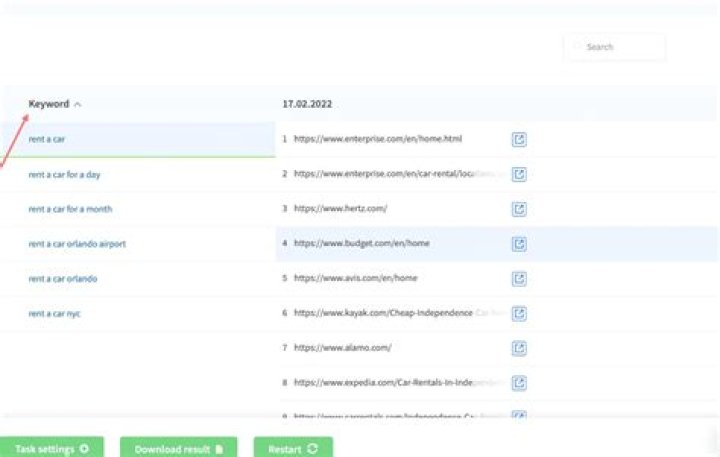
Task: Select keyword 'rent a car orlando airport'
Action: (x=77, y=244)
